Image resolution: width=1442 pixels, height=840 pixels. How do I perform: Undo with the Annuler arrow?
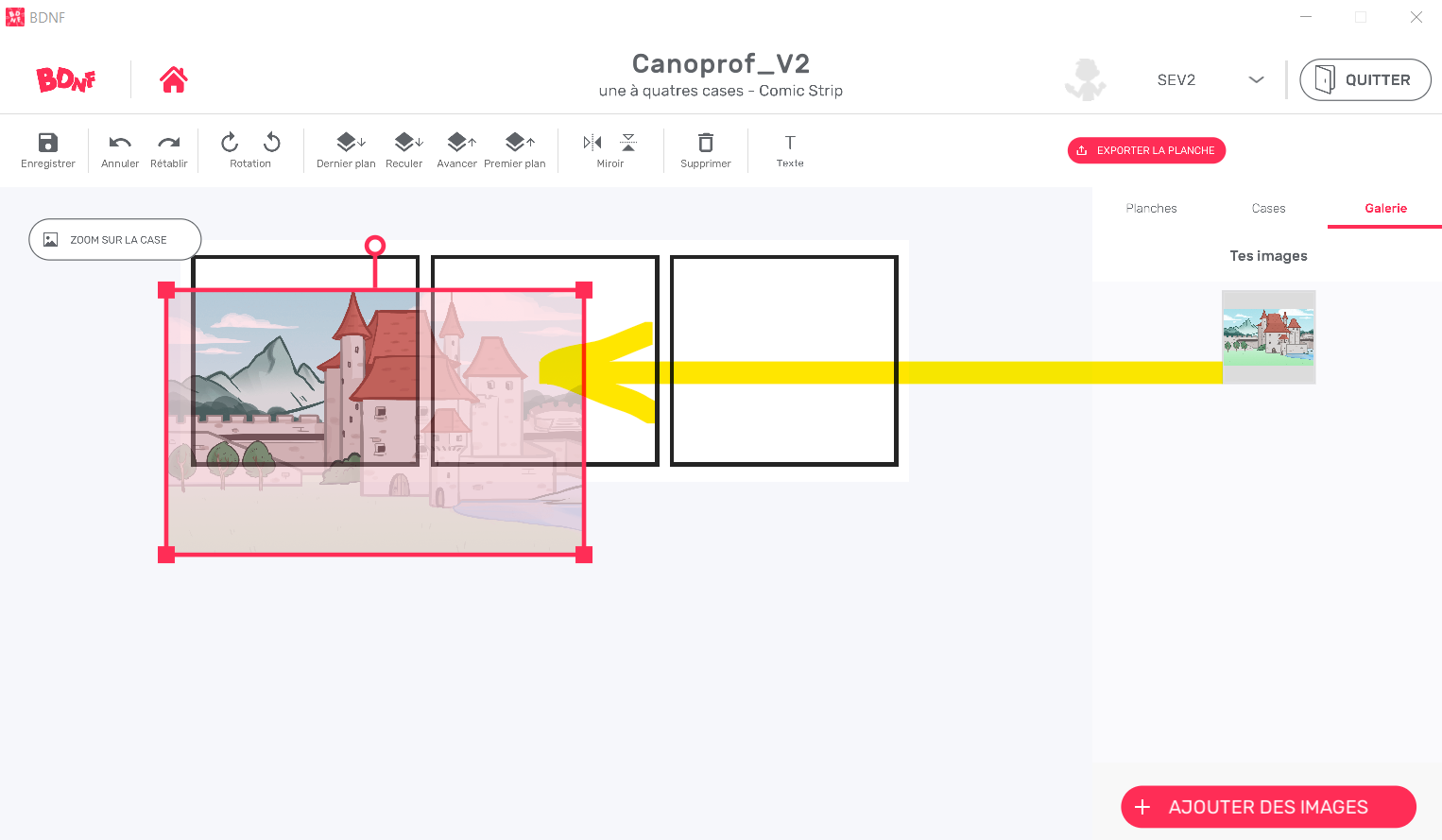120,143
